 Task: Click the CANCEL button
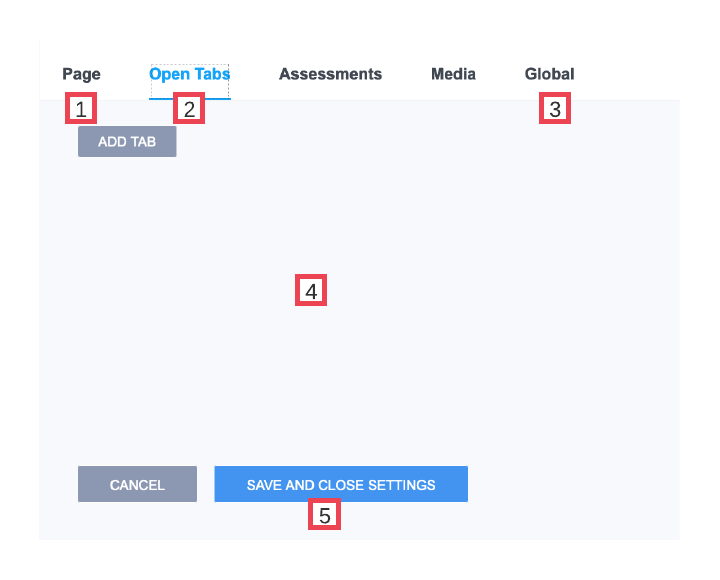coord(137,484)
